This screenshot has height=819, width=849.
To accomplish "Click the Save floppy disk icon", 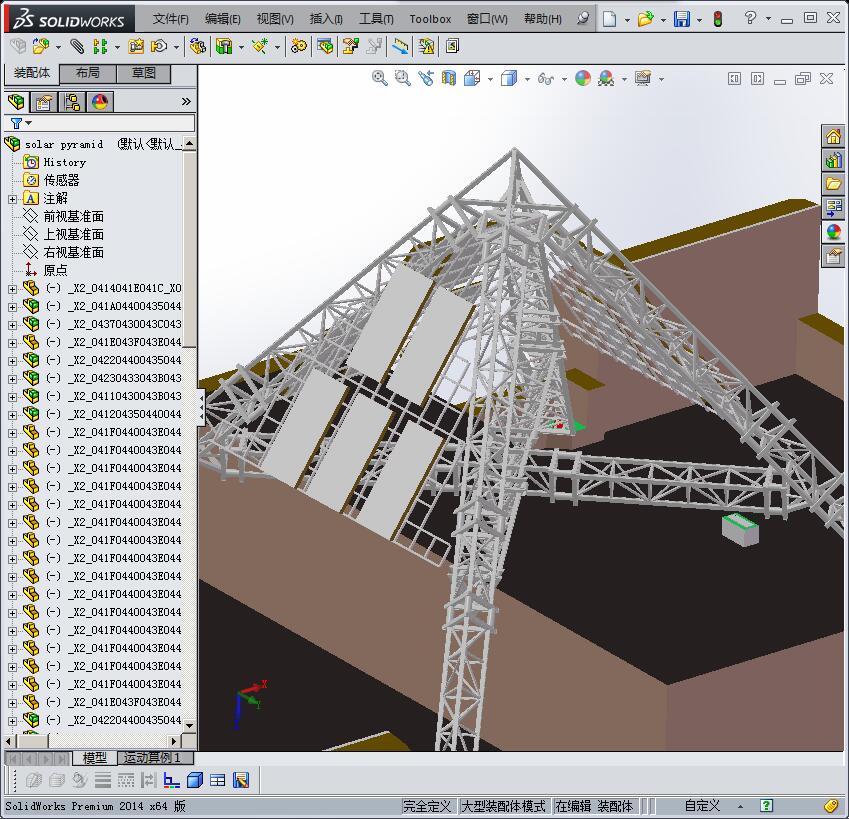I will [682, 19].
